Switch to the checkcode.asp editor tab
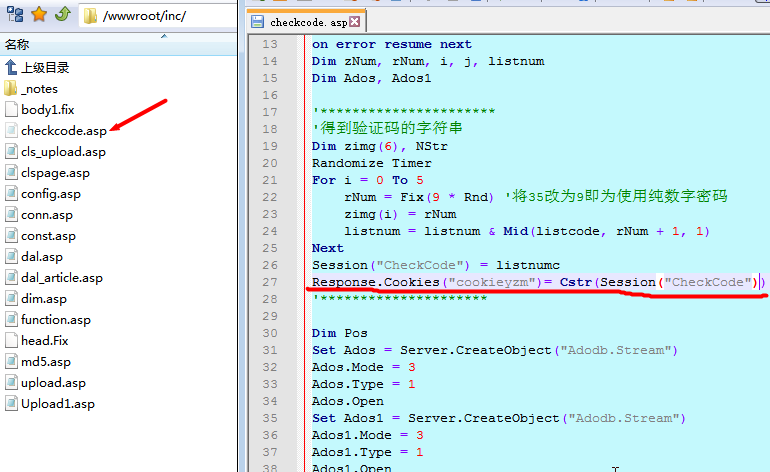770x472 pixels. click(308, 22)
